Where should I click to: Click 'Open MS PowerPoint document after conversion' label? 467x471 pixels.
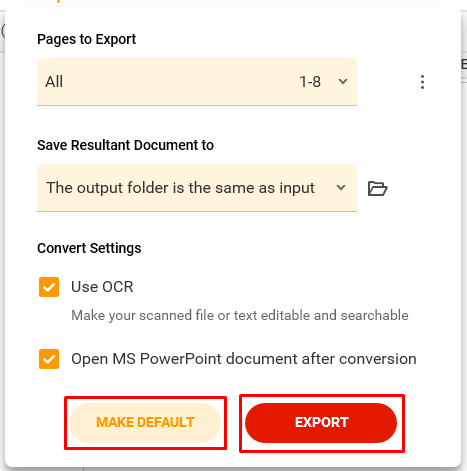click(244, 359)
